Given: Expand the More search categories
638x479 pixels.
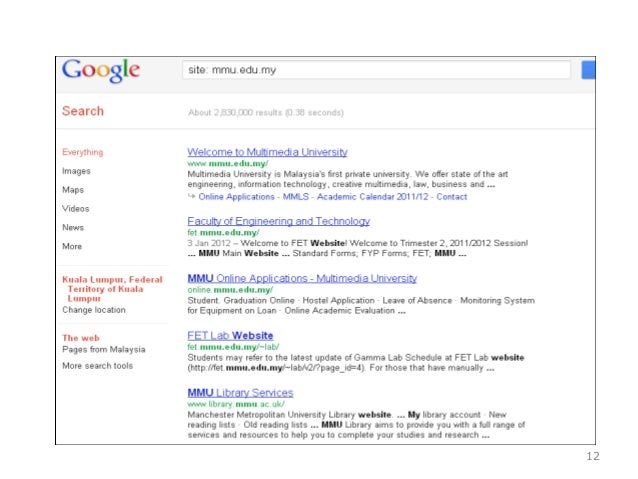Looking at the screenshot, I should (72, 246).
